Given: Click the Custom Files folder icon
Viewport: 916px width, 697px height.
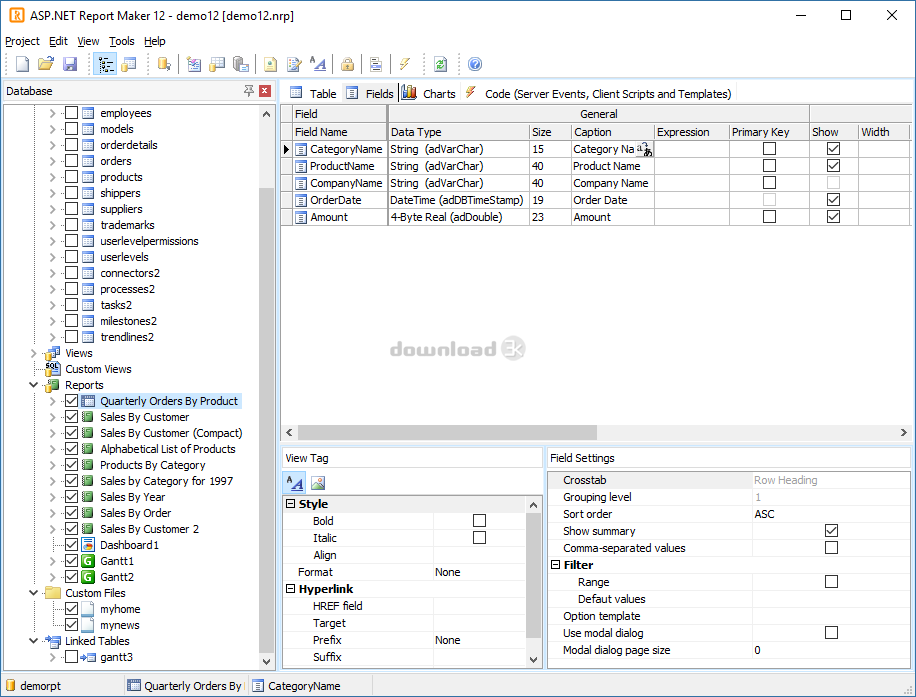Looking at the screenshot, I should [53, 593].
